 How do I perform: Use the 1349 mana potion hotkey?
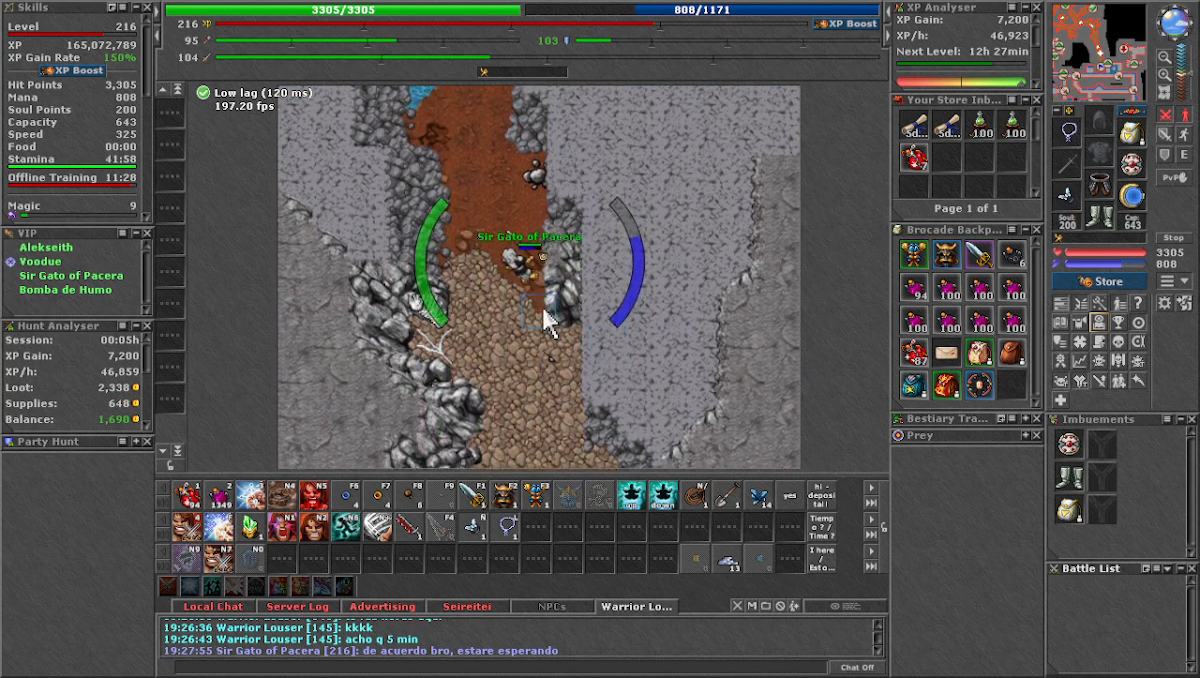coord(220,495)
